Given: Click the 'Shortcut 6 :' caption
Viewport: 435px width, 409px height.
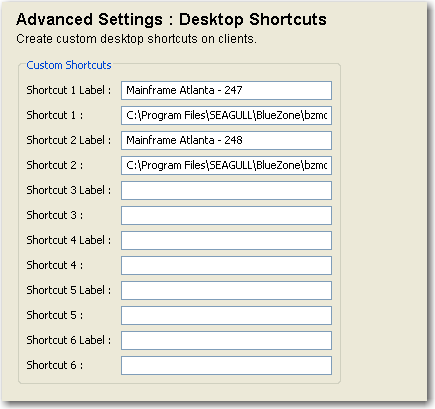Looking at the screenshot, I should (x=55, y=365).
